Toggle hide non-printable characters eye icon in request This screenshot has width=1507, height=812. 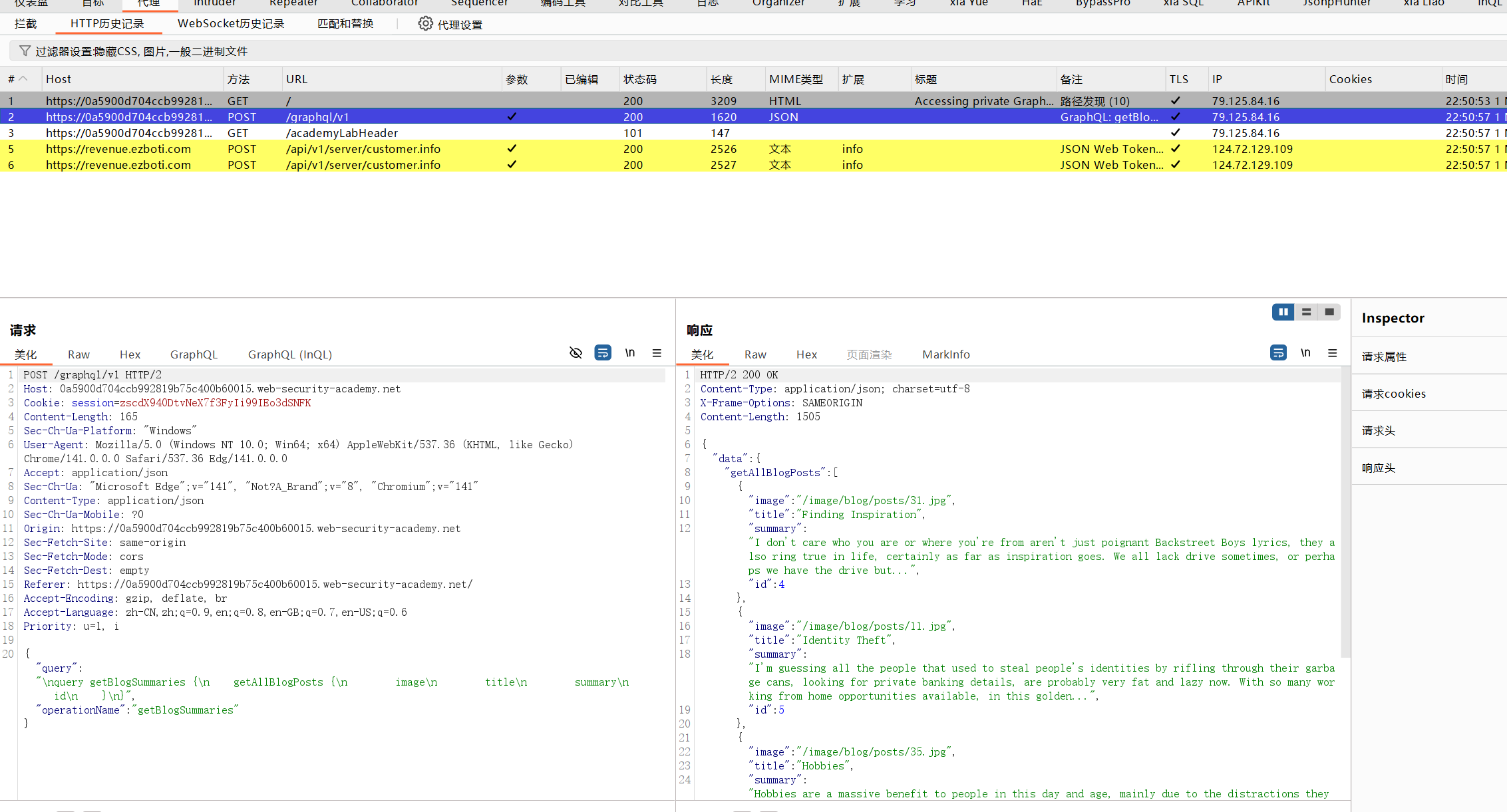coord(576,353)
